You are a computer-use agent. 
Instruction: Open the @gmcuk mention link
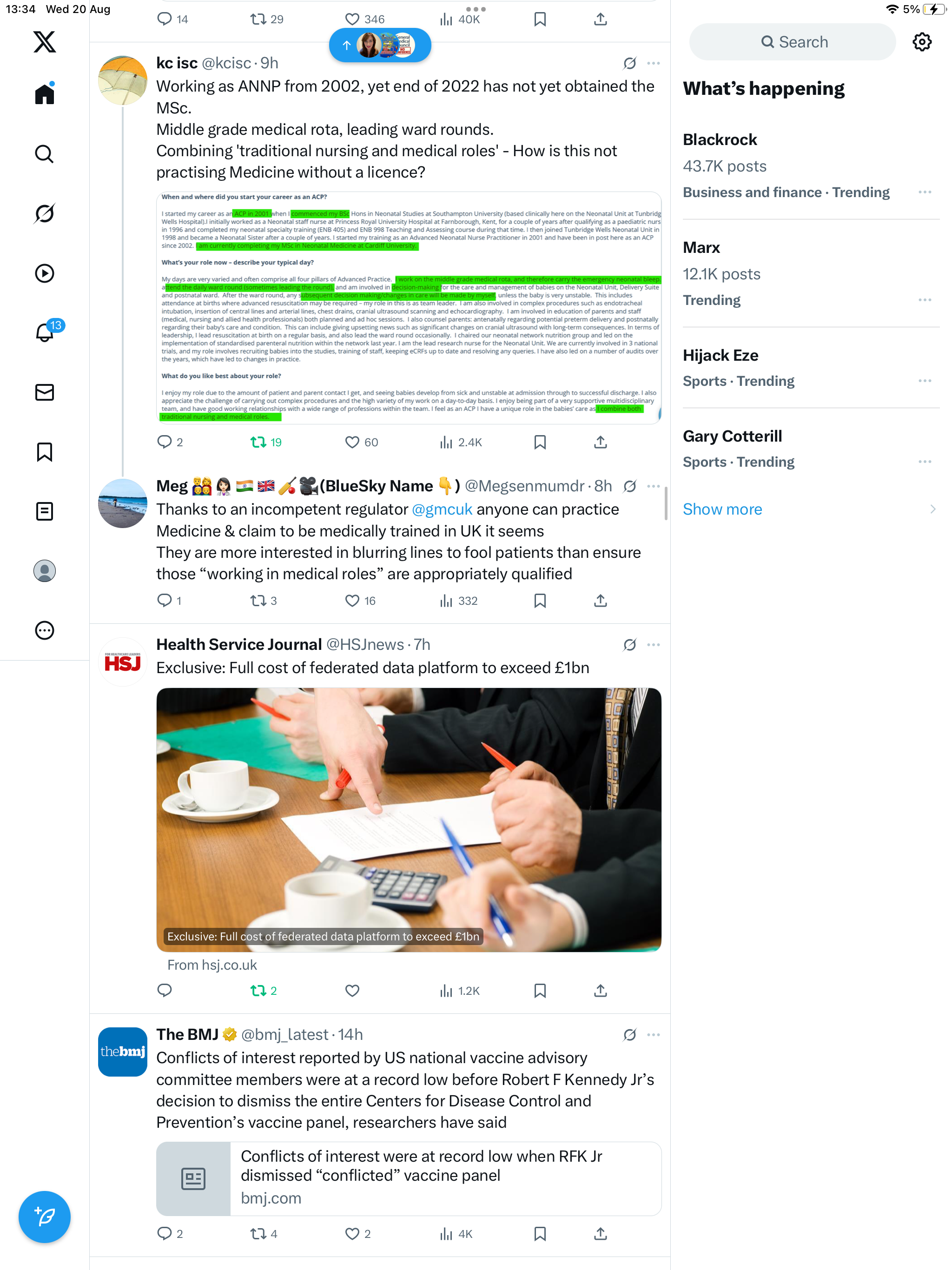(x=442, y=509)
